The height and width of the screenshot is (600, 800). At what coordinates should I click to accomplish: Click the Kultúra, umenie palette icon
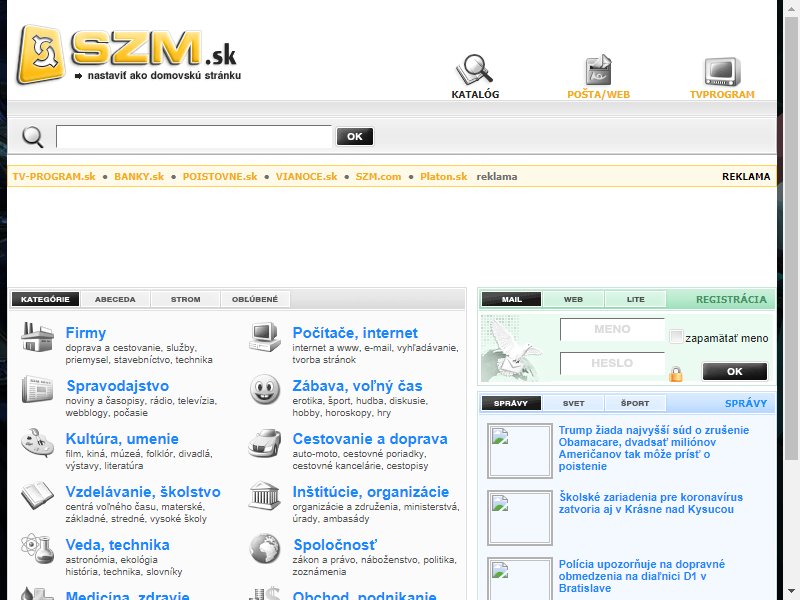click(x=37, y=442)
